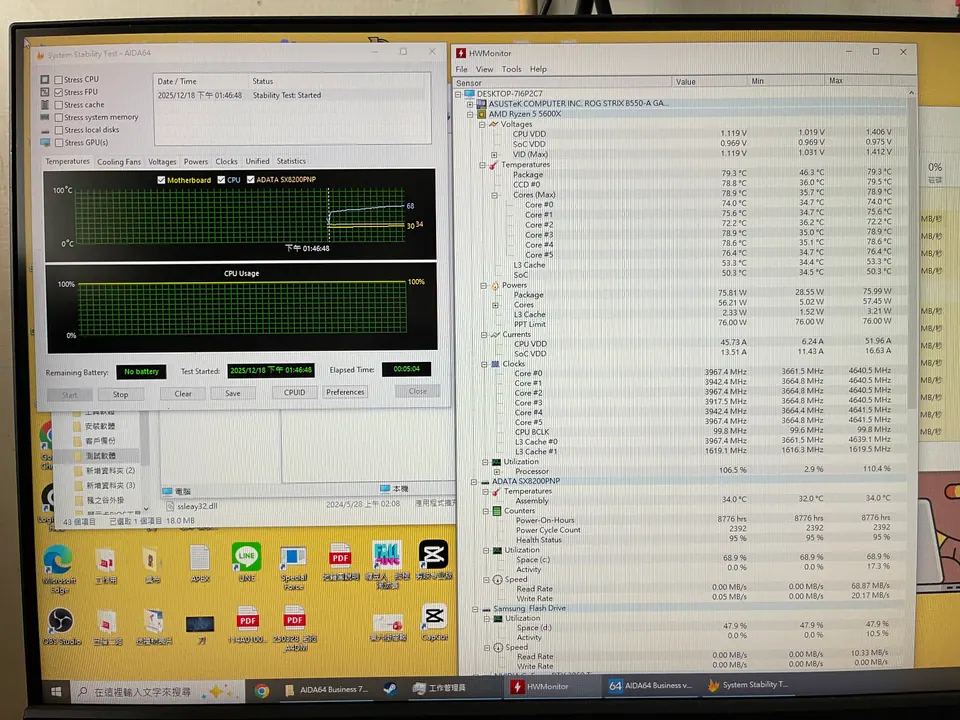Viewport: 960px width, 720px height.
Task: Click the Save button in AIDA64
Action: pyautogui.click(x=233, y=393)
